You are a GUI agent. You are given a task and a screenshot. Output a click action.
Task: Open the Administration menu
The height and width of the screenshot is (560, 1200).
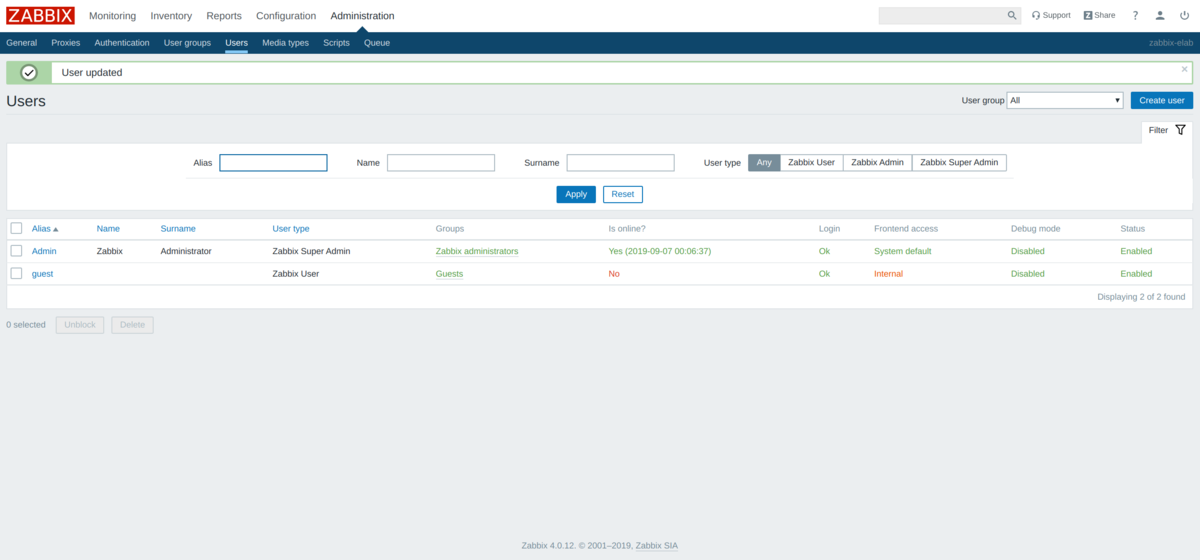[362, 16]
